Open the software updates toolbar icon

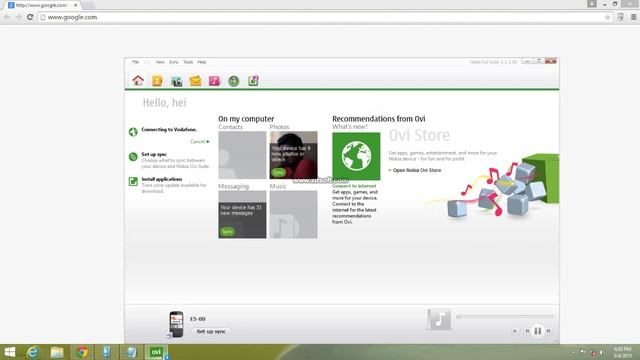tap(253, 81)
